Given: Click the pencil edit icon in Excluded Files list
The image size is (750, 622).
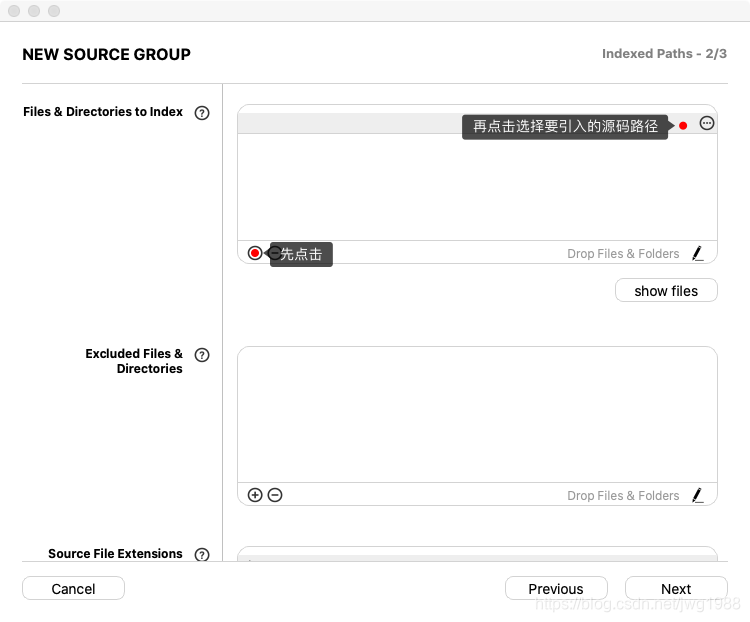Looking at the screenshot, I should click(697, 495).
